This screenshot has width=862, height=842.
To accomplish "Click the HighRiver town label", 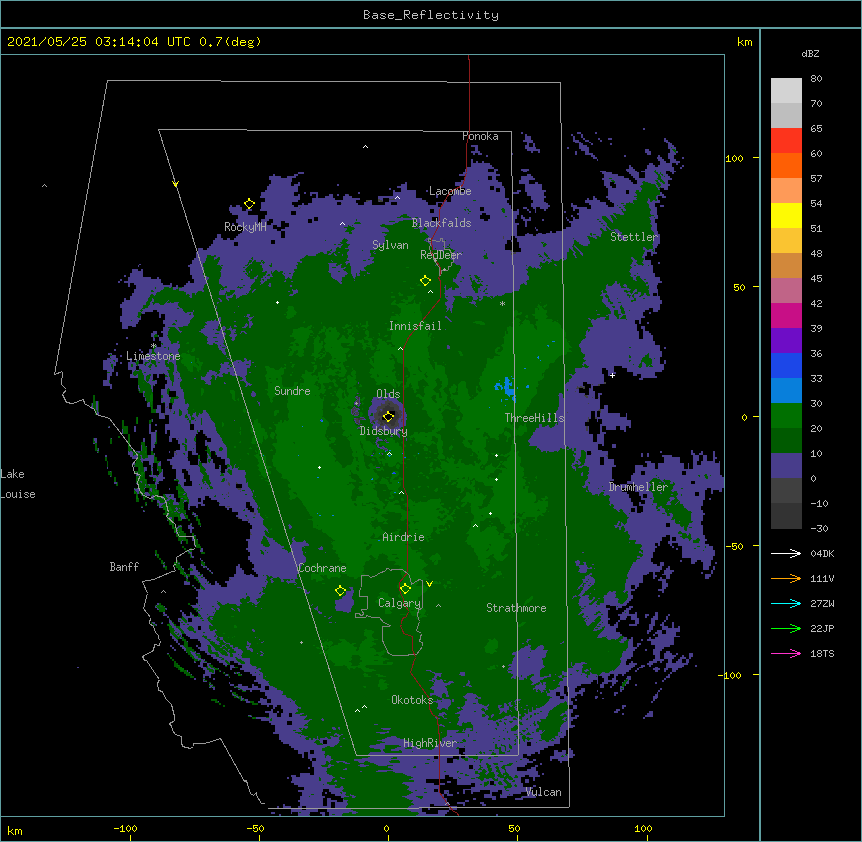I will coord(430,743).
